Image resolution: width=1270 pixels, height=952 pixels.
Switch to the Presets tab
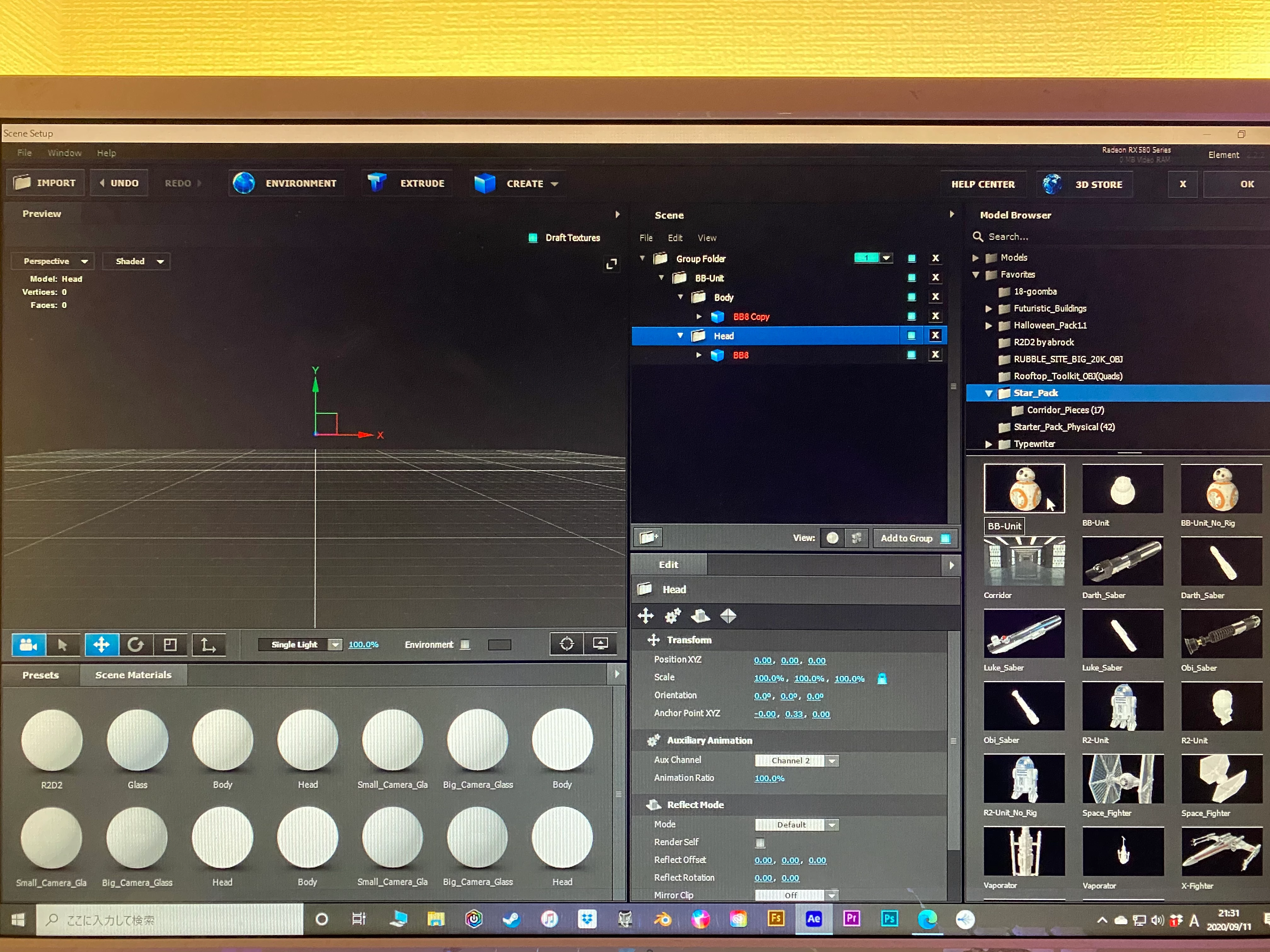pyautogui.click(x=40, y=675)
